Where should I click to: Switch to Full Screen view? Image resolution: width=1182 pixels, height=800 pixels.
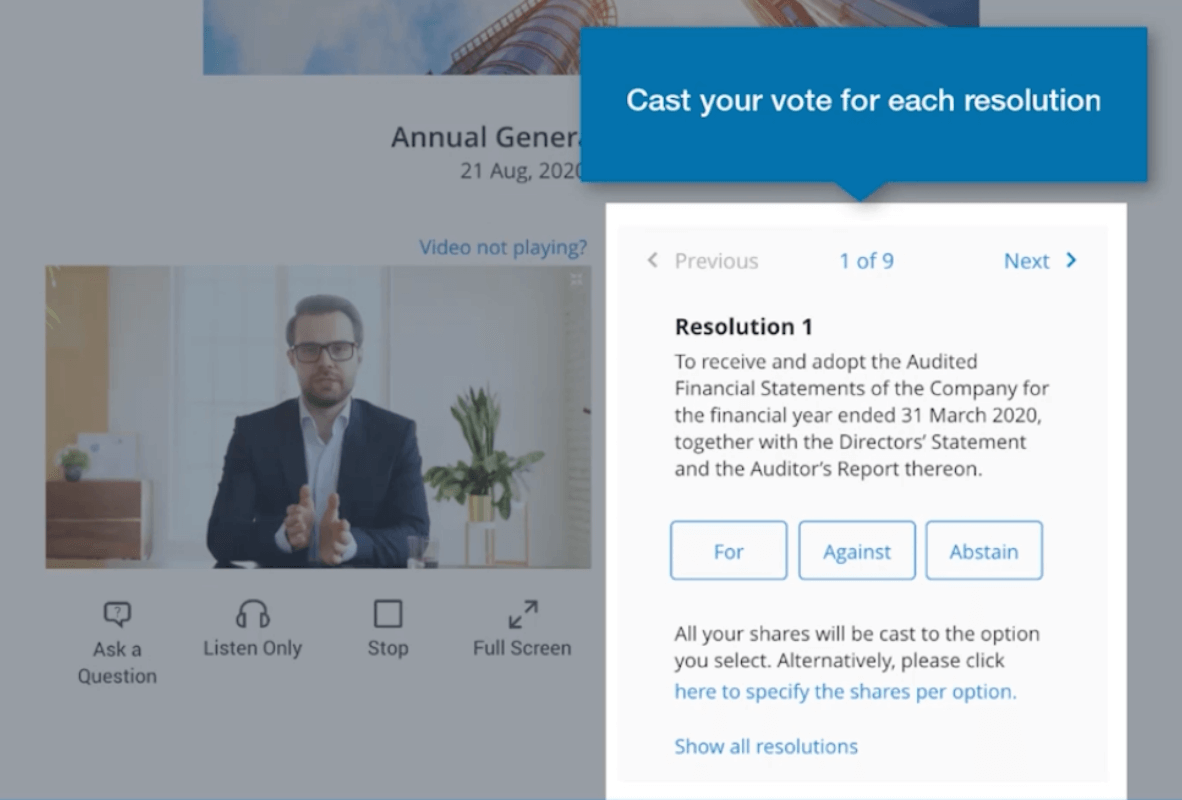[x=521, y=628]
